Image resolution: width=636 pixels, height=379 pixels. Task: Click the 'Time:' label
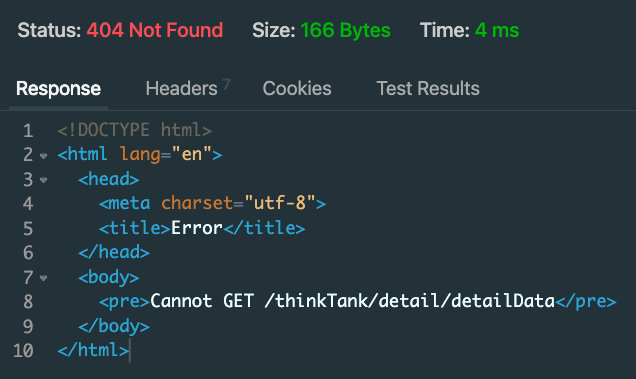[x=445, y=30]
